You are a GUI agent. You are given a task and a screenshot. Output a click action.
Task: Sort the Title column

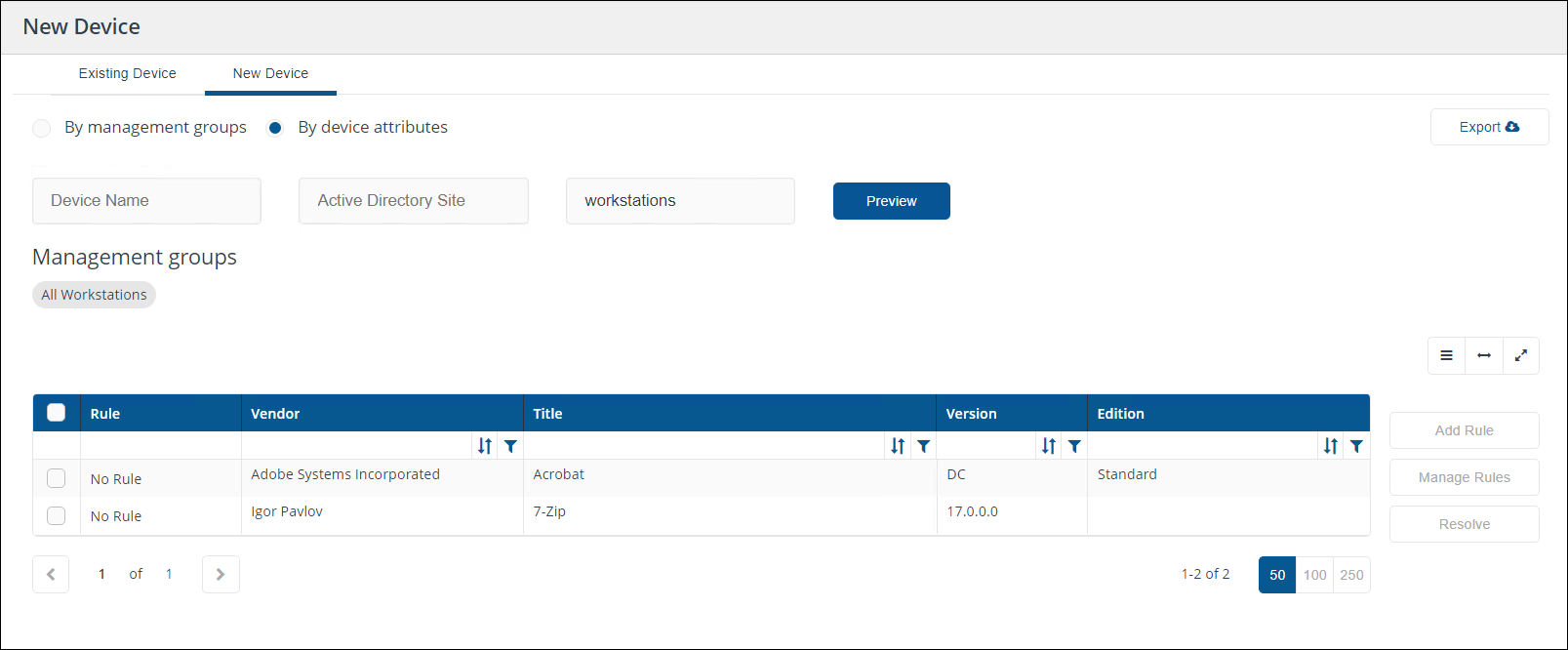click(x=898, y=446)
